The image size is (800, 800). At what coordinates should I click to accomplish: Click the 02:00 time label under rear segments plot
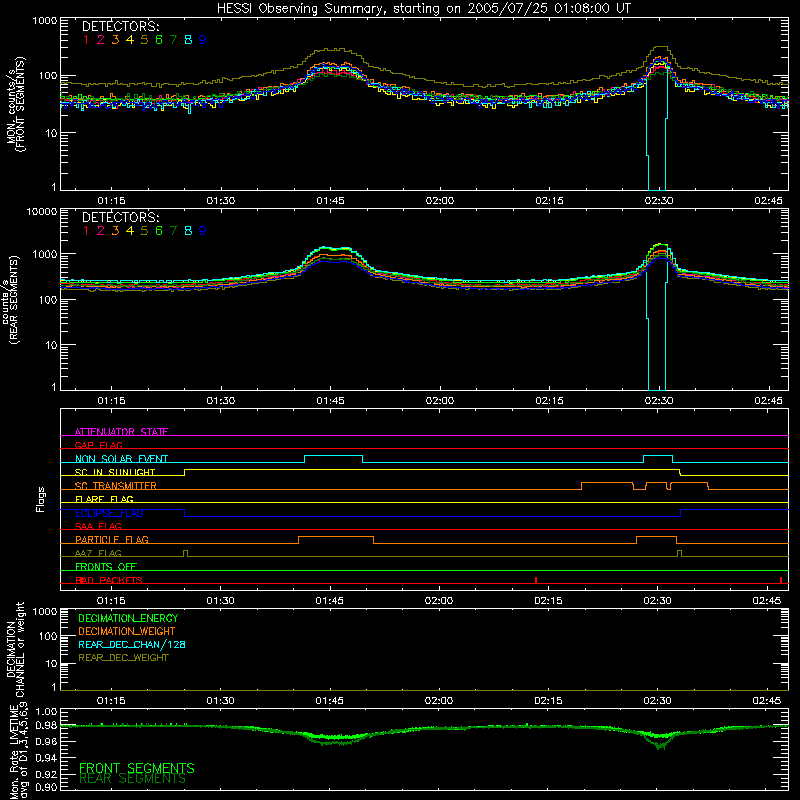pyautogui.click(x=440, y=401)
